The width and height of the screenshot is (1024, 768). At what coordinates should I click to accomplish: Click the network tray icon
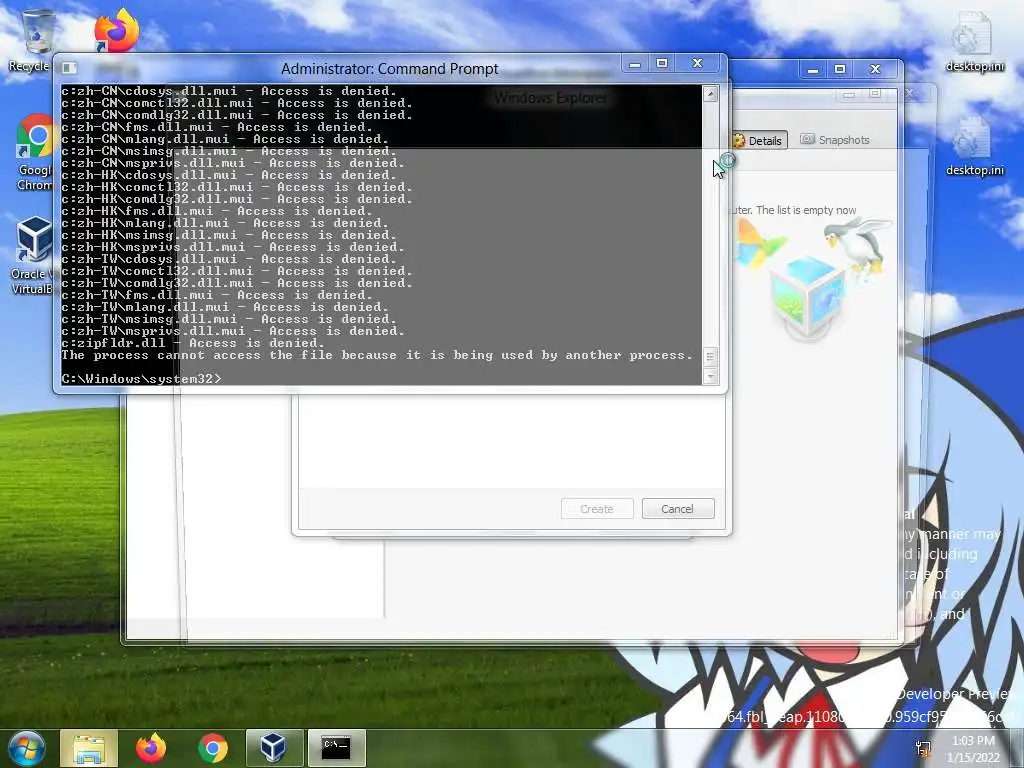[x=923, y=748]
